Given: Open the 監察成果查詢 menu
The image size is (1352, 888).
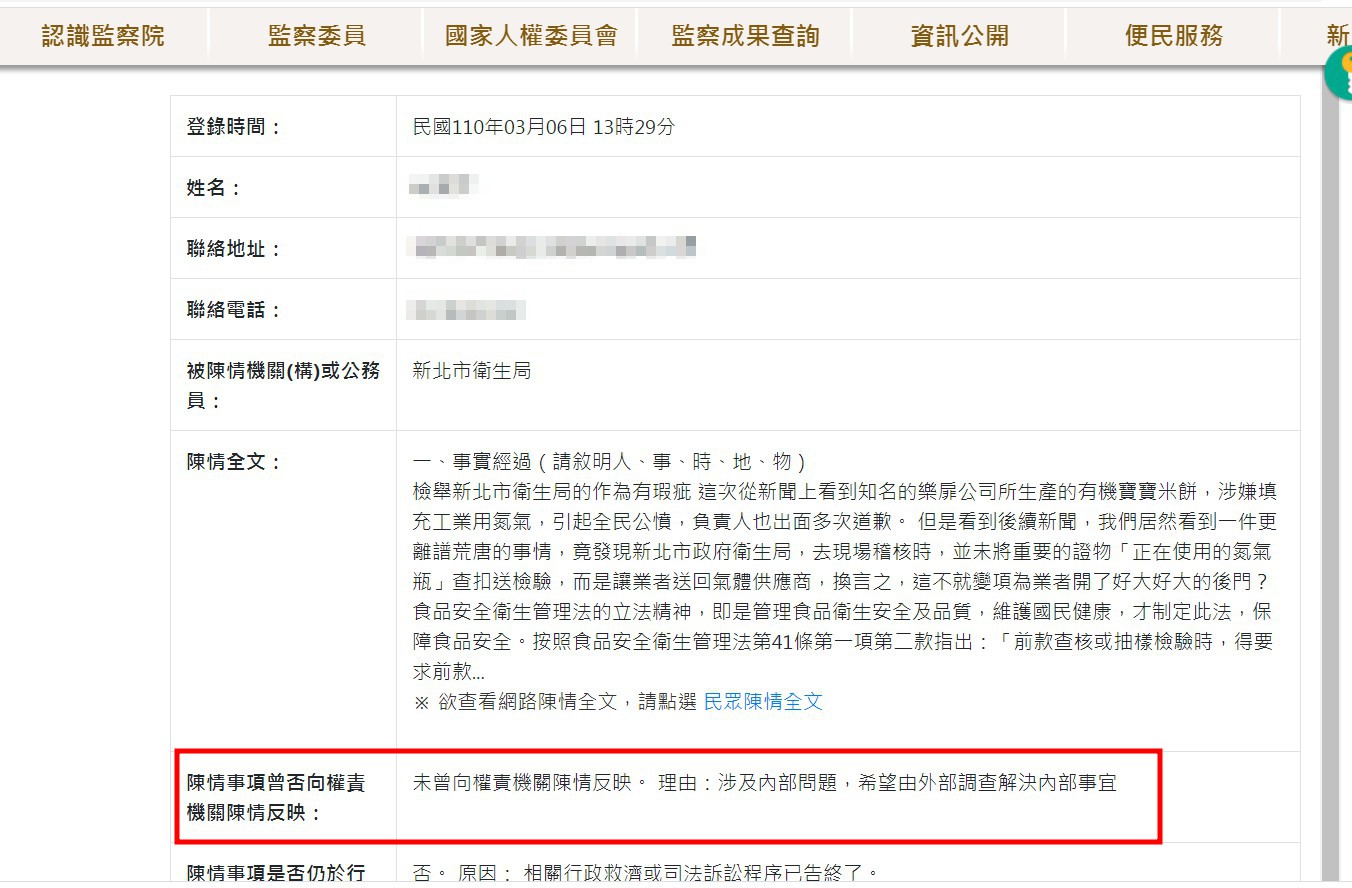Looking at the screenshot, I should 745,36.
